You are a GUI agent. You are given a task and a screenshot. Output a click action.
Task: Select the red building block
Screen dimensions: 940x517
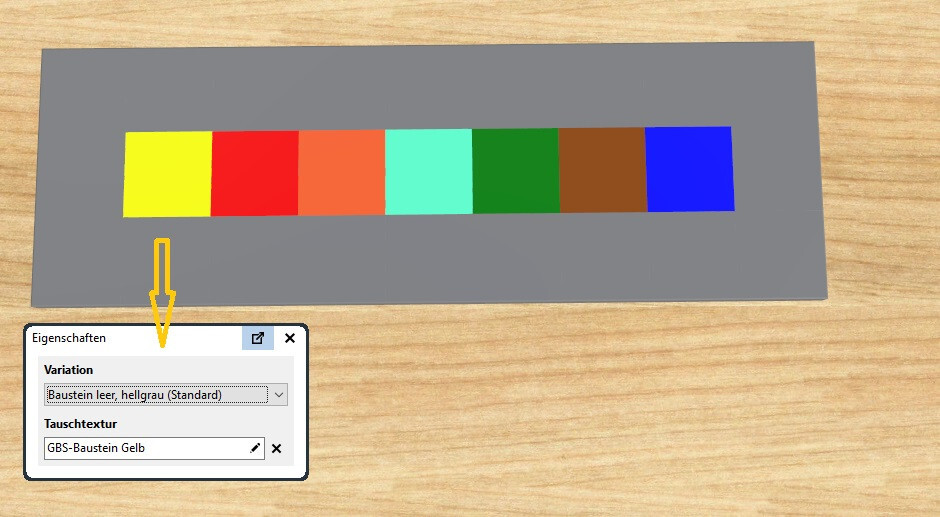(x=255, y=173)
